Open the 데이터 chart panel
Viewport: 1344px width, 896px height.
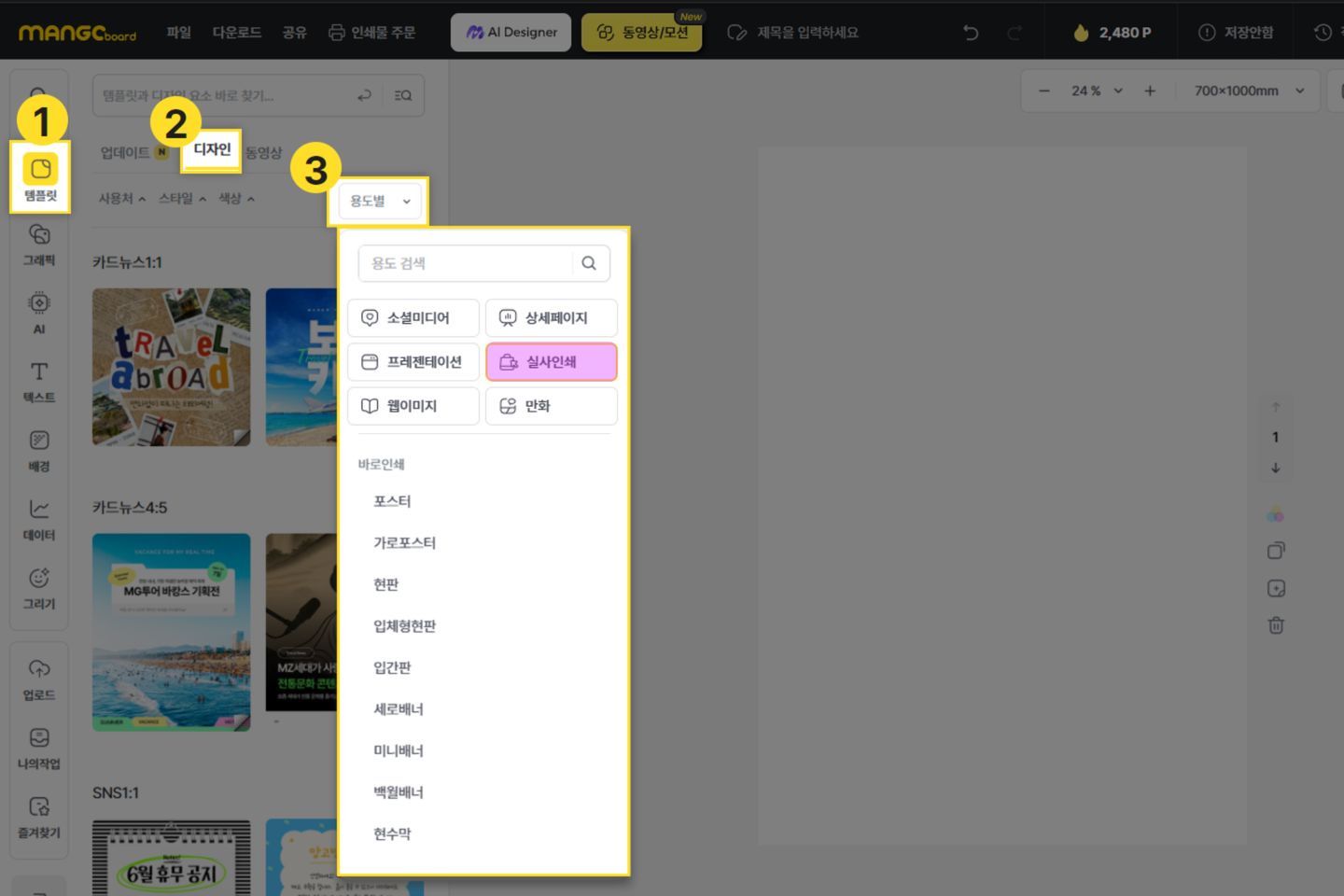click(39, 520)
